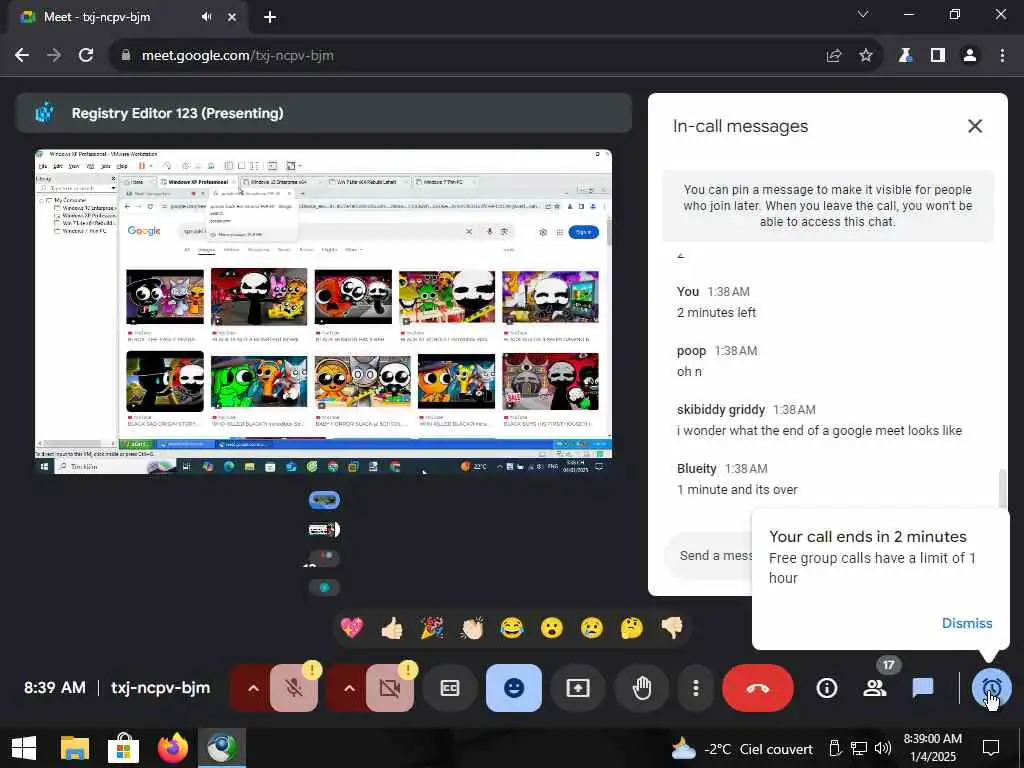Click the weather widget Ciel couvert
The height and width of the screenshot is (768, 1024).
click(x=742, y=749)
